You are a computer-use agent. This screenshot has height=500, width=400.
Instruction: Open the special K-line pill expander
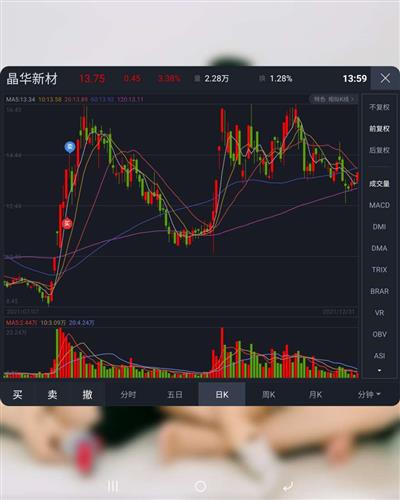pos(333,99)
